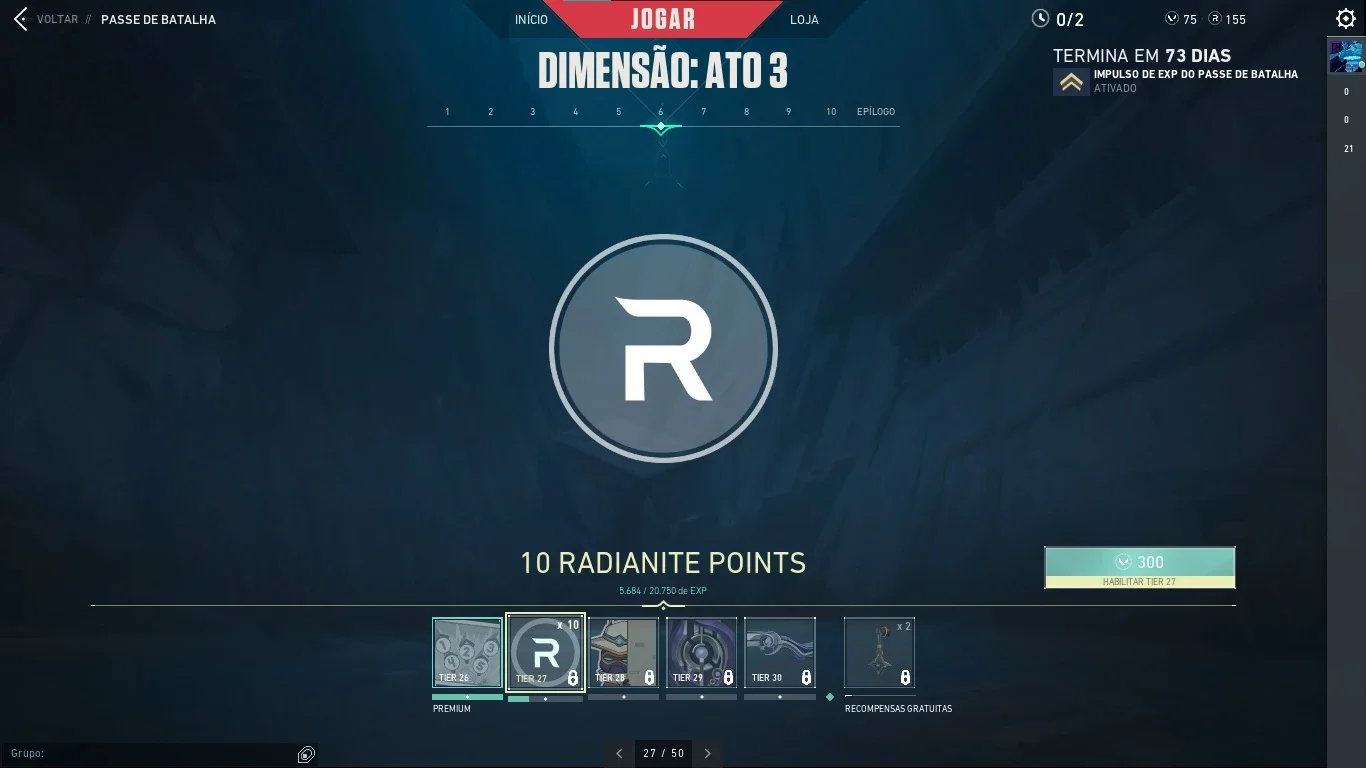This screenshot has width=1366, height=768.
Task: Jump to chapter 8 marker
Action: (746, 112)
